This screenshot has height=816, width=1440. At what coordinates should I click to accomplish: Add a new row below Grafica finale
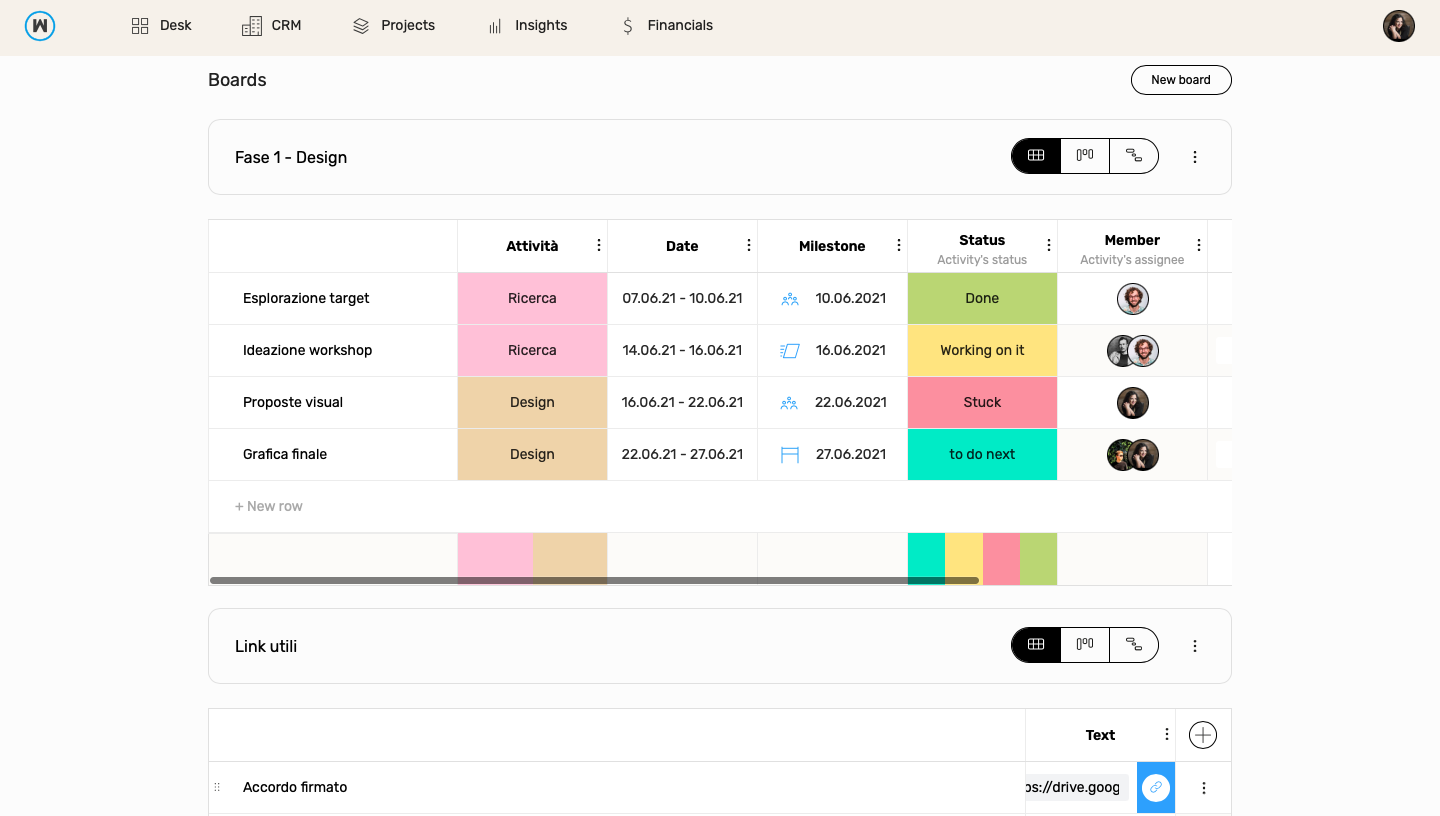268,505
